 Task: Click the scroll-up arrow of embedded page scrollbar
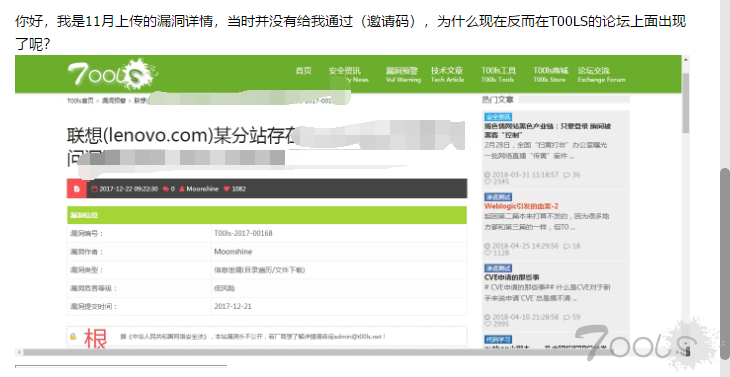pyautogui.click(x=685, y=60)
